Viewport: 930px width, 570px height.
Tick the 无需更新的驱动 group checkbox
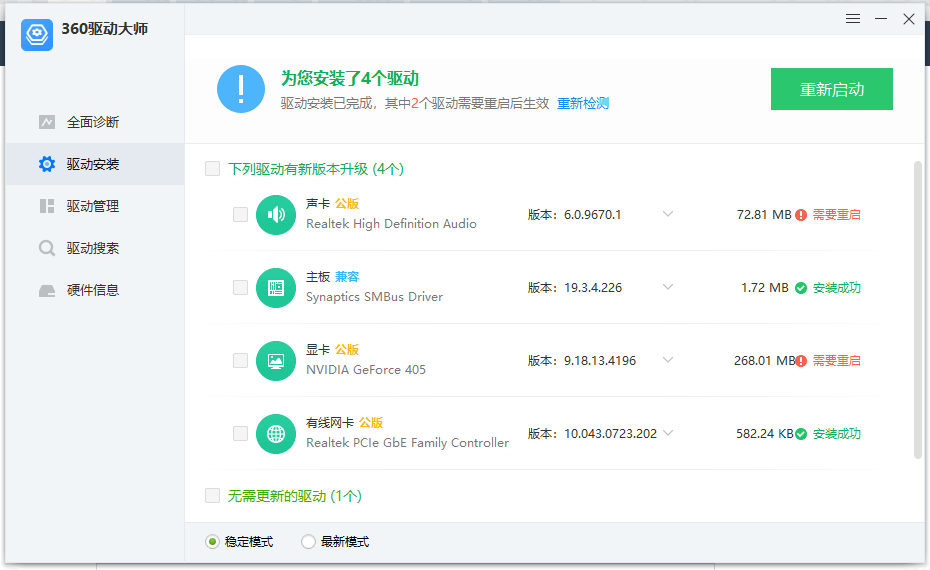pos(212,495)
